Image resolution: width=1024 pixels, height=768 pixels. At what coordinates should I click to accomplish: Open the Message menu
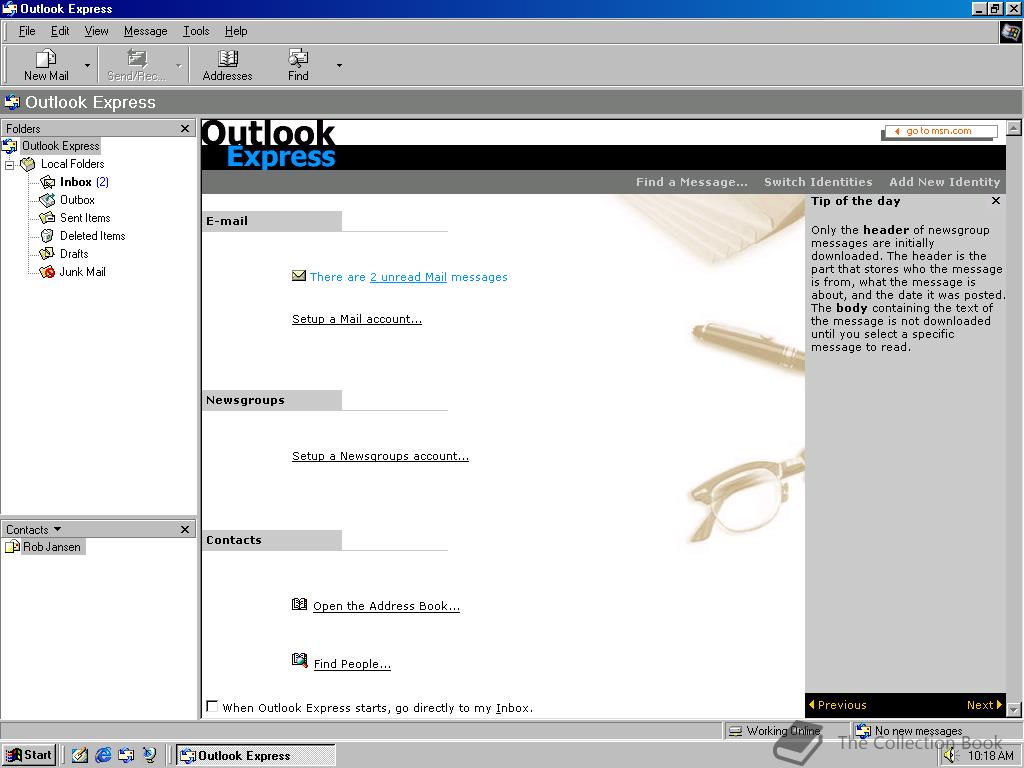click(x=146, y=31)
